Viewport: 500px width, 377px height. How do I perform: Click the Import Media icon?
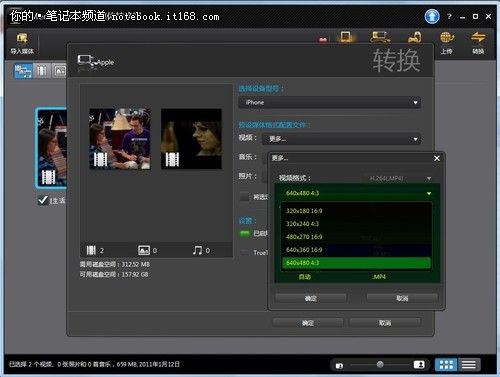click(22, 38)
